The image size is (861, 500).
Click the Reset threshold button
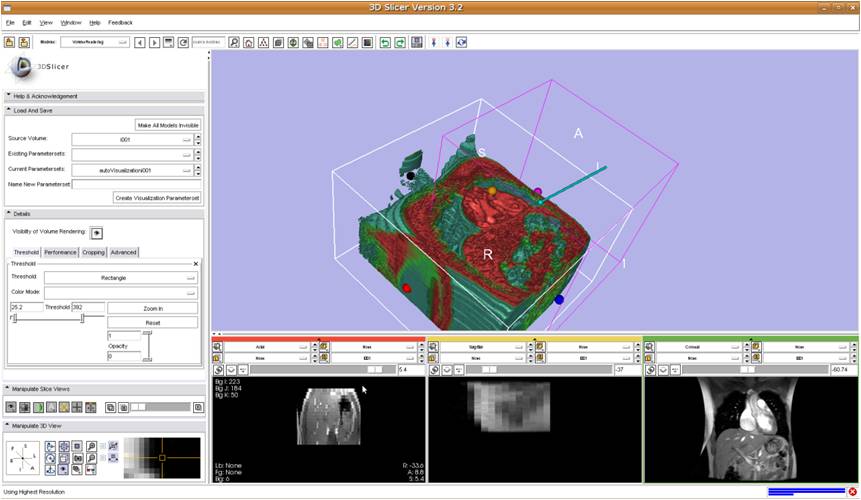tap(153, 323)
